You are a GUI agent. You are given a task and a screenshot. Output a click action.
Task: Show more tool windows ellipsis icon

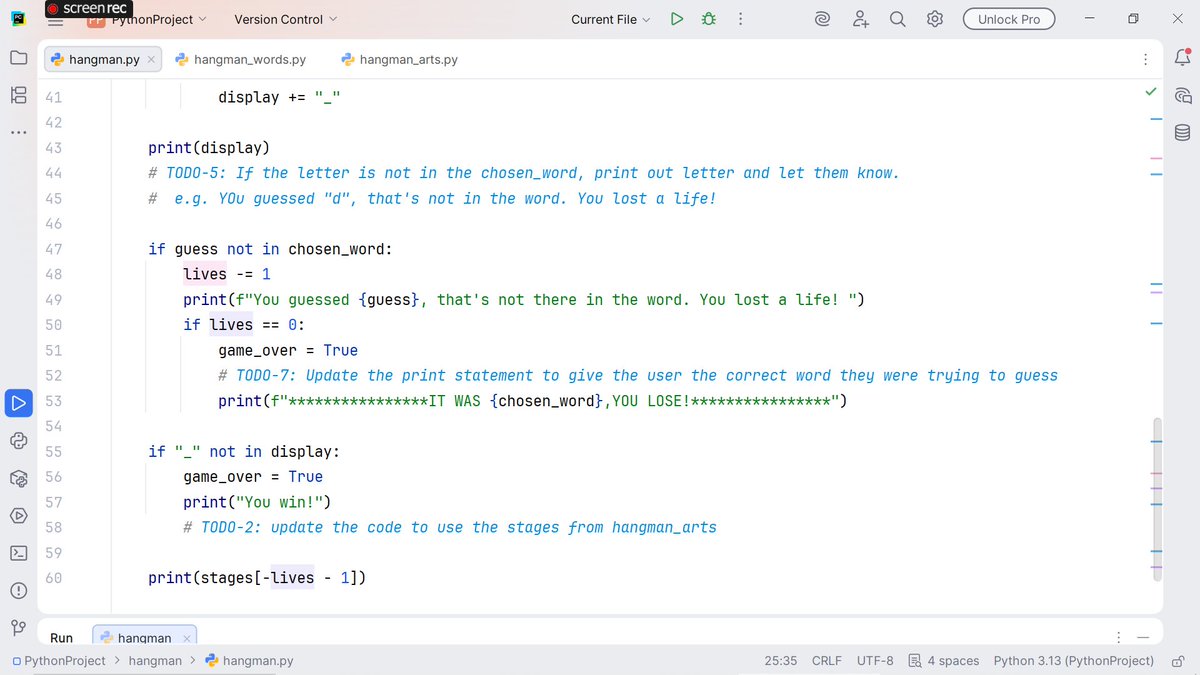coord(18,132)
